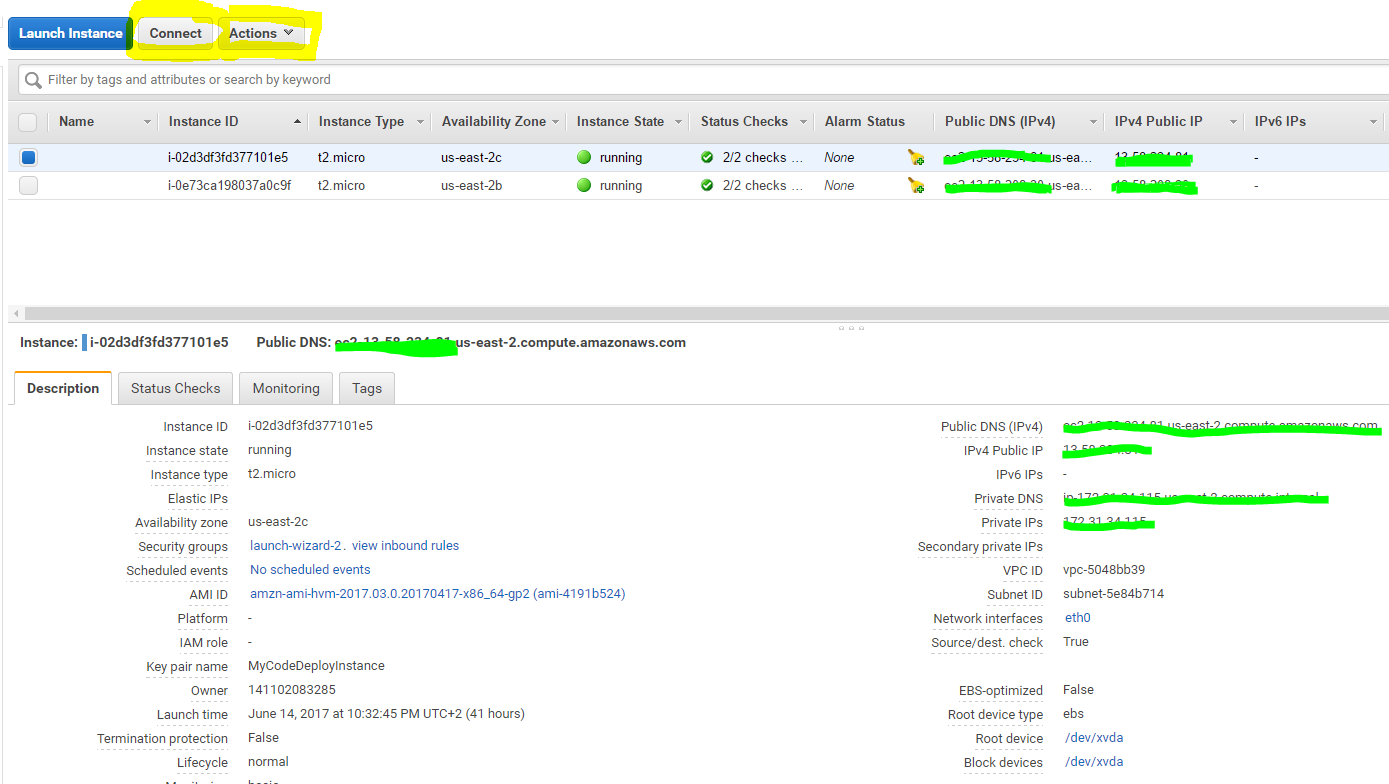Click the Launch Instance button
The width and height of the screenshot is (1389, 784).
[x=70, y=33]
